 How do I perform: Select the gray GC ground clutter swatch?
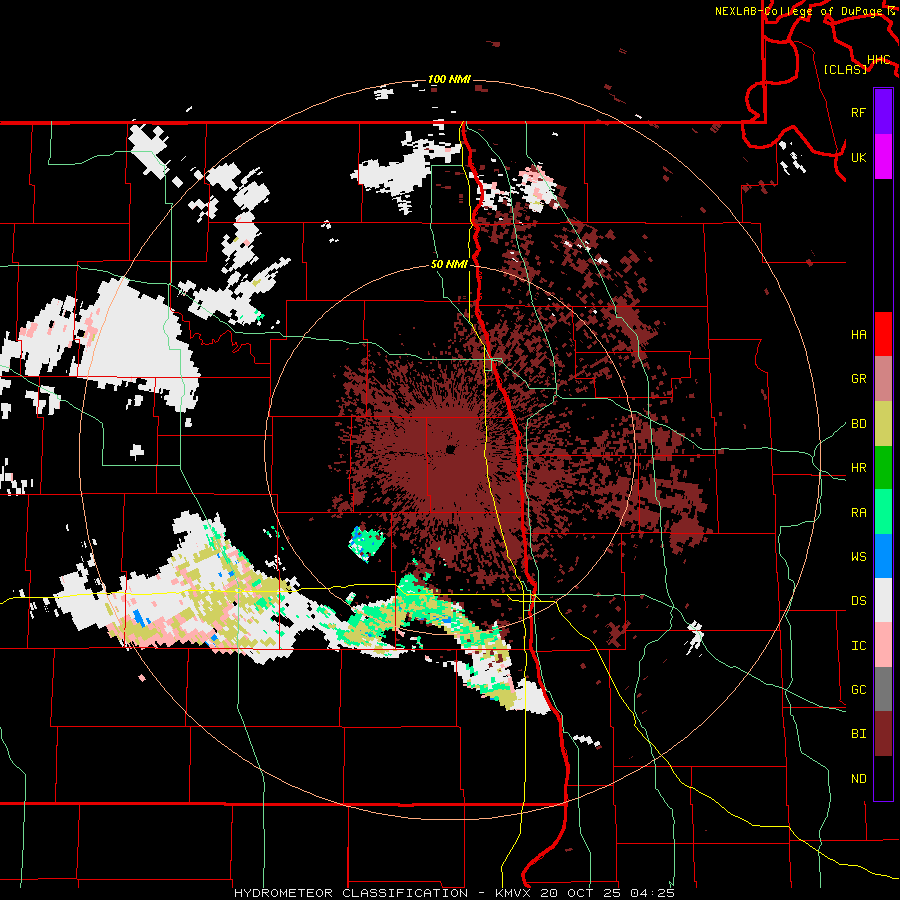tap(883, 689)
